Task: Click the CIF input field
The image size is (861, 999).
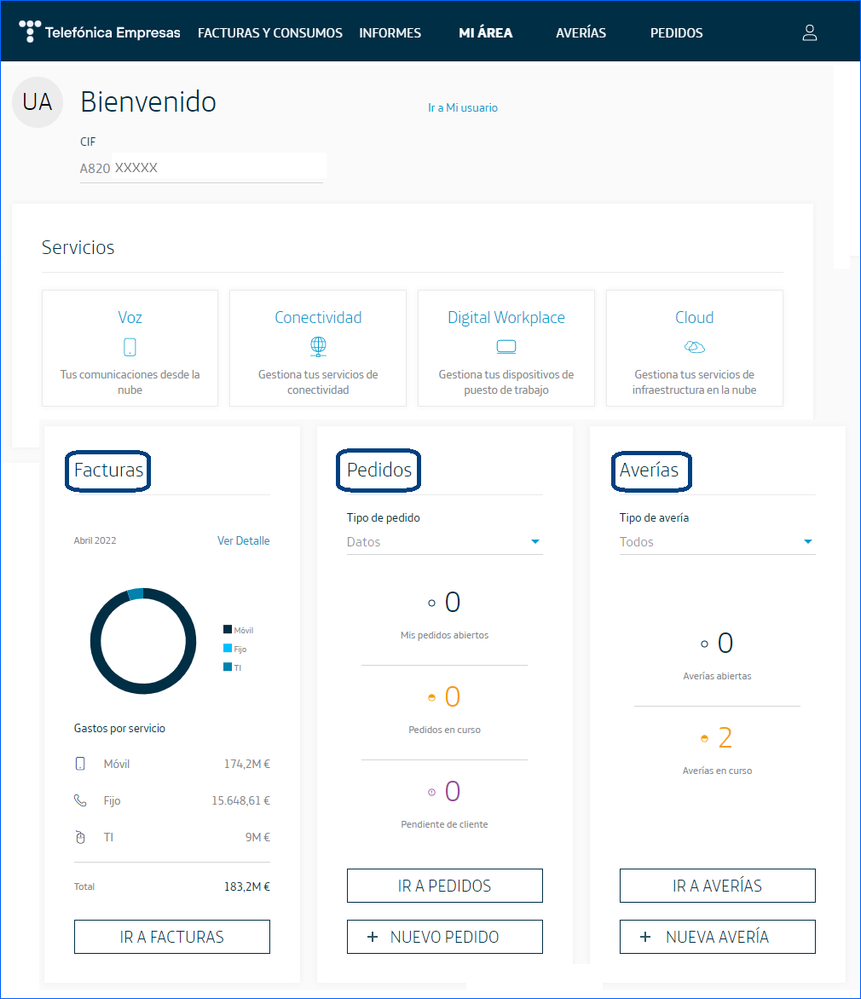Action: pyautogui.click(x=202, y=168)
